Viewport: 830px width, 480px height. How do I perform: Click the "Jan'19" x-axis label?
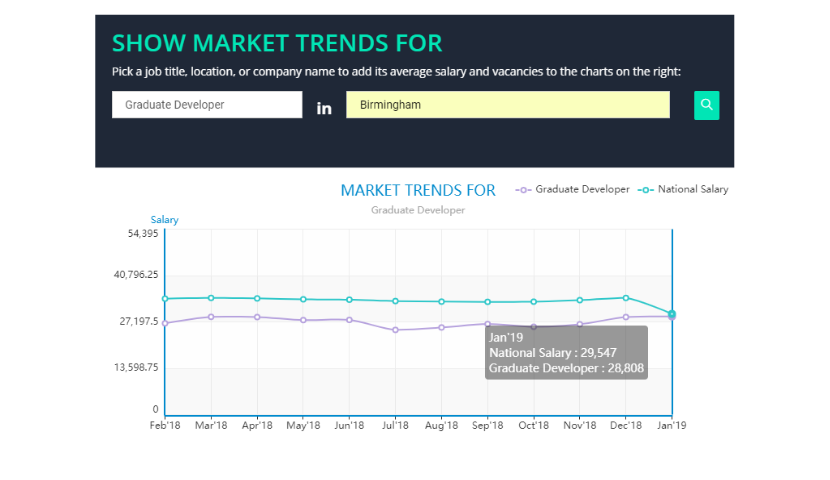pos(672,425)
